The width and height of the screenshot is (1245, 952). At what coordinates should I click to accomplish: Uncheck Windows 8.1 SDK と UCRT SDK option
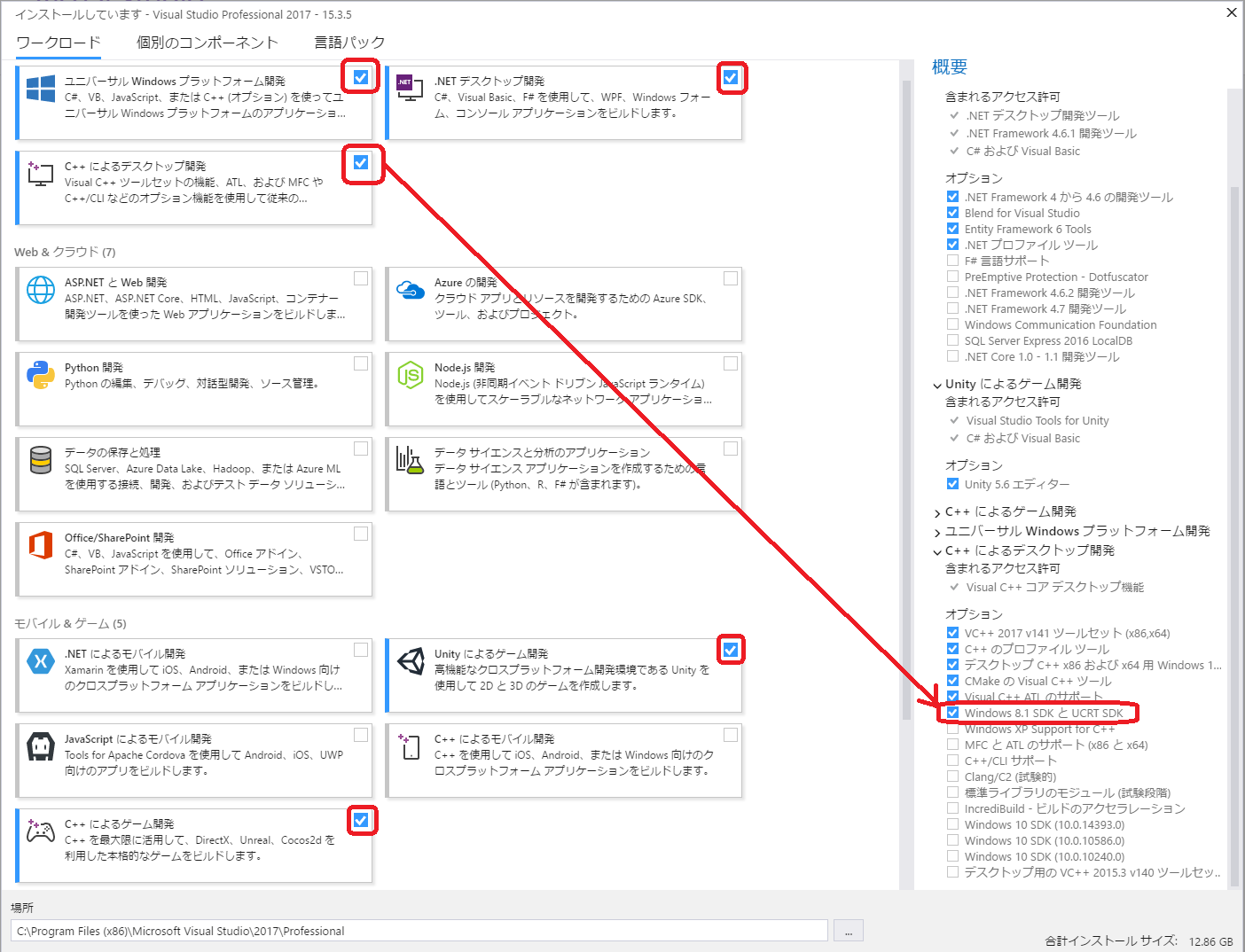(952, 713)
